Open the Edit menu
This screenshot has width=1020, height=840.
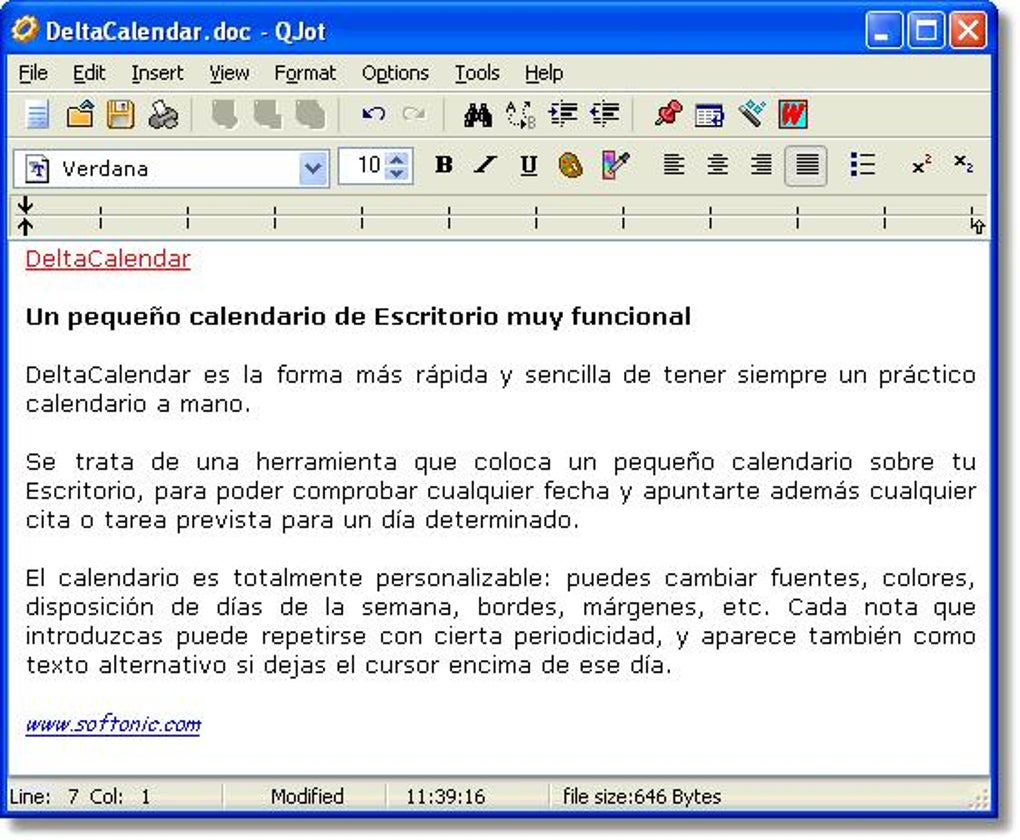(x=89, y=73)
